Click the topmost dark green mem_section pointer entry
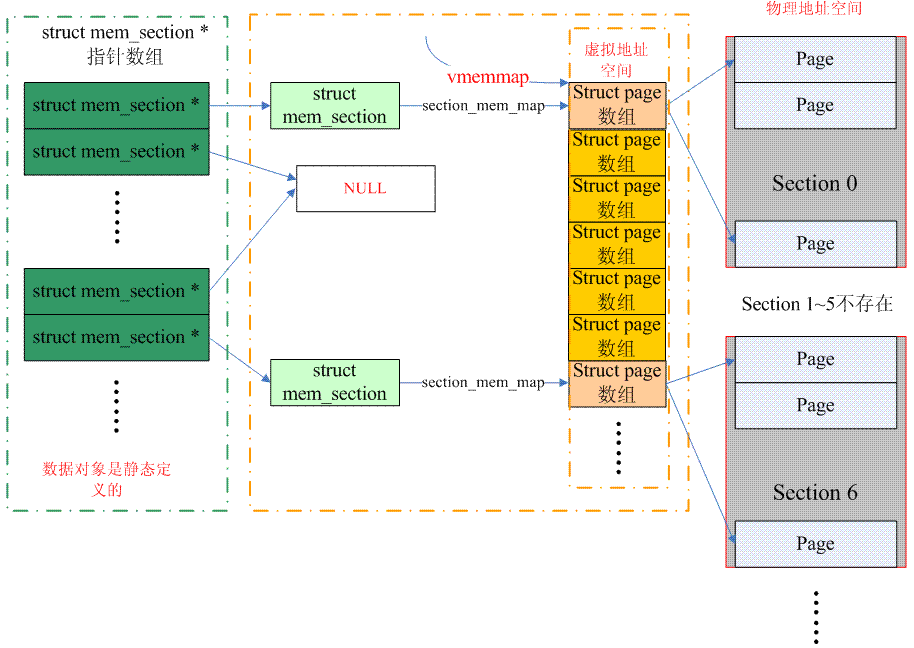This screenshot has height=648, width=914. tap(116, 105)
